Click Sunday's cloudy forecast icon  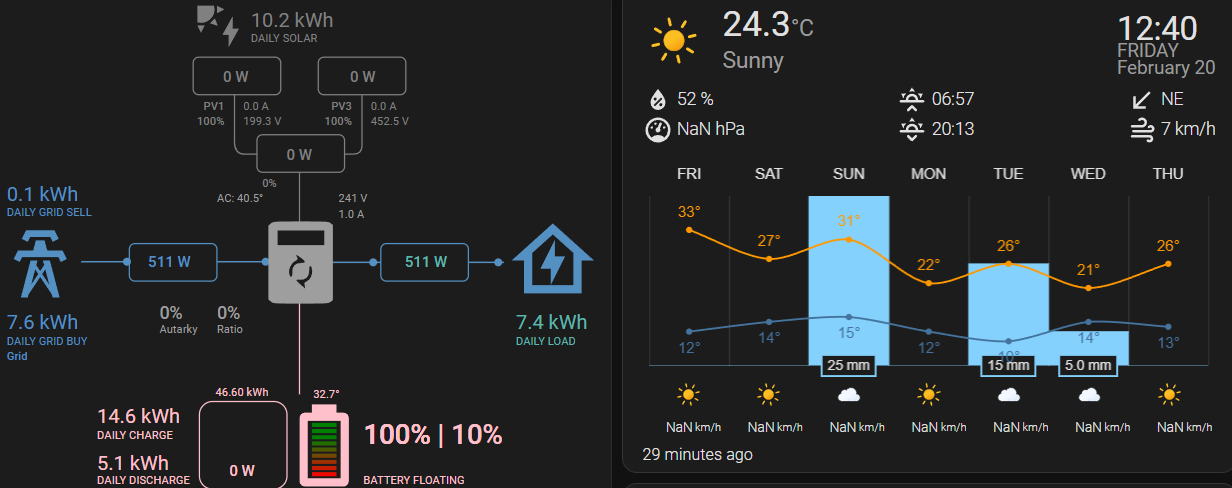pos(849,395)
